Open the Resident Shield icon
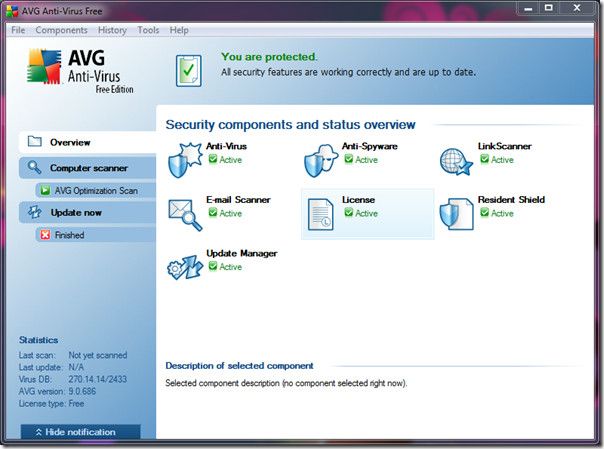Screen dimensions: 604x449 pos(456,214)
